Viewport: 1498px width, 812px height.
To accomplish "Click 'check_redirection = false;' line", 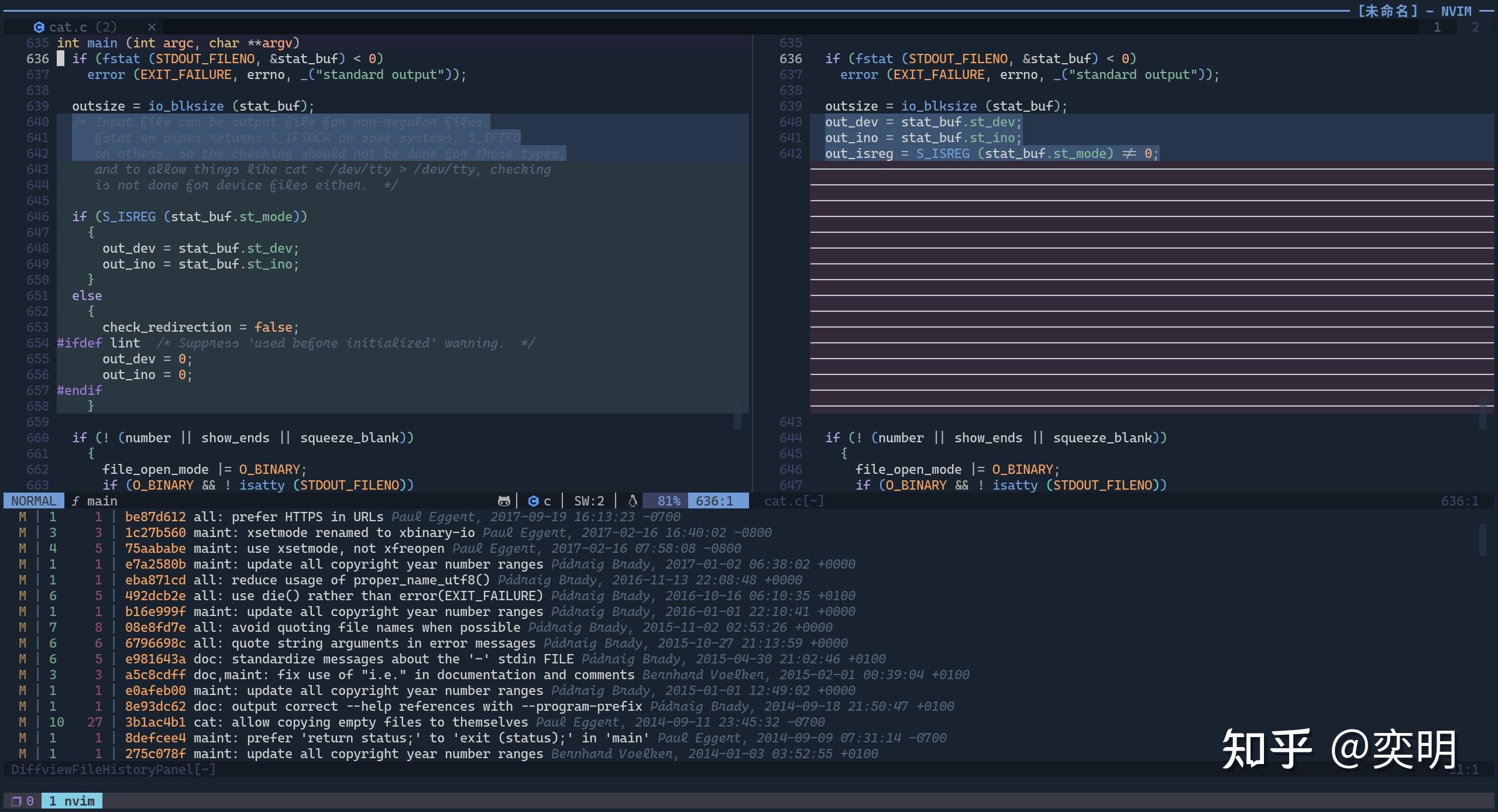I will 201,328.
